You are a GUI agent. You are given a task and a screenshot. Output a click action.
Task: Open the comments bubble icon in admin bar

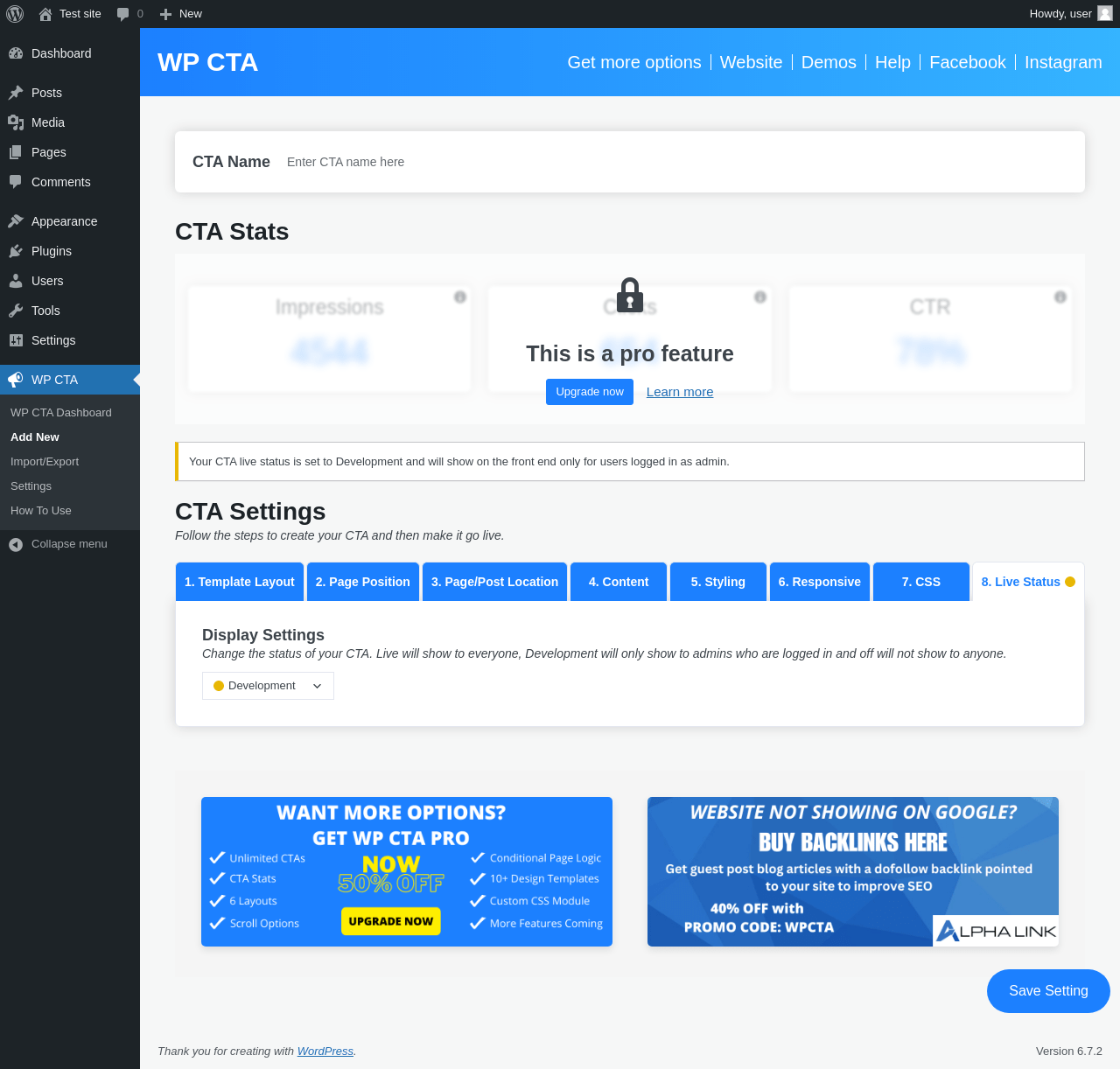point(123,14)
